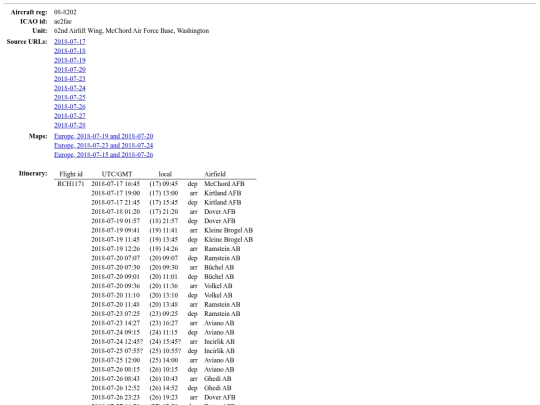Viewport: 540px width, 405px height.
Task: Click the 2018-07-20 source link
Action: tap(70, 70)
